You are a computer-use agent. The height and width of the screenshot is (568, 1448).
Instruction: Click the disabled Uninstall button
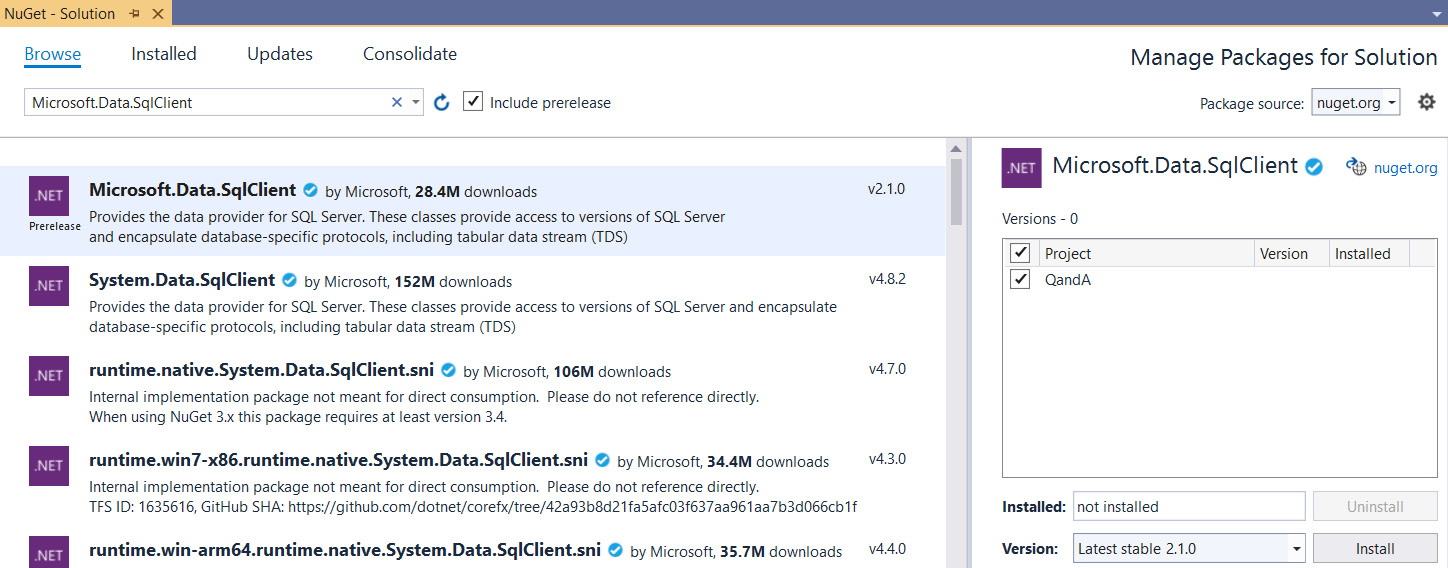click(x=1375, y=506)
